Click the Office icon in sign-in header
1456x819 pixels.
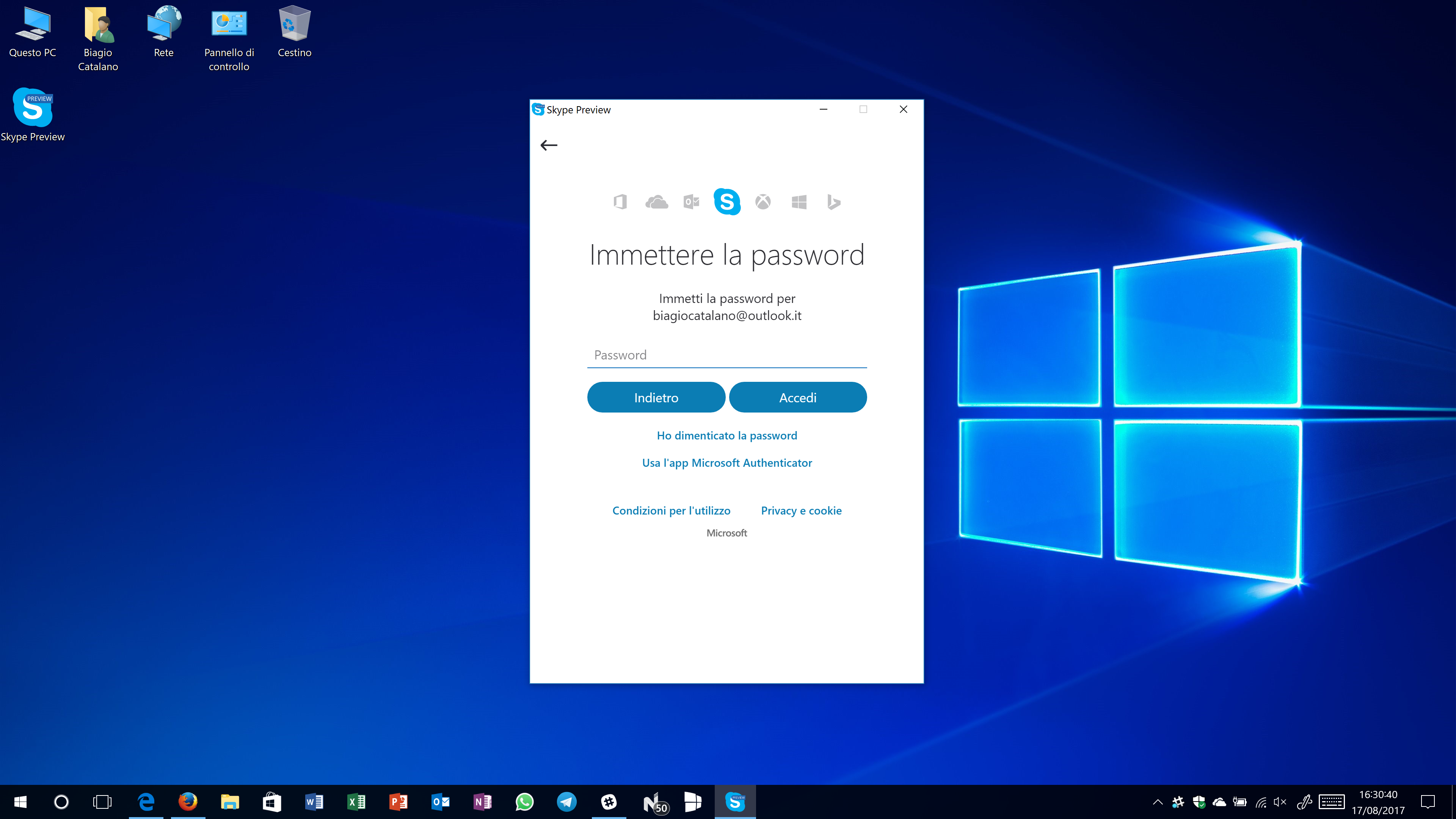[x=620, y=202]
